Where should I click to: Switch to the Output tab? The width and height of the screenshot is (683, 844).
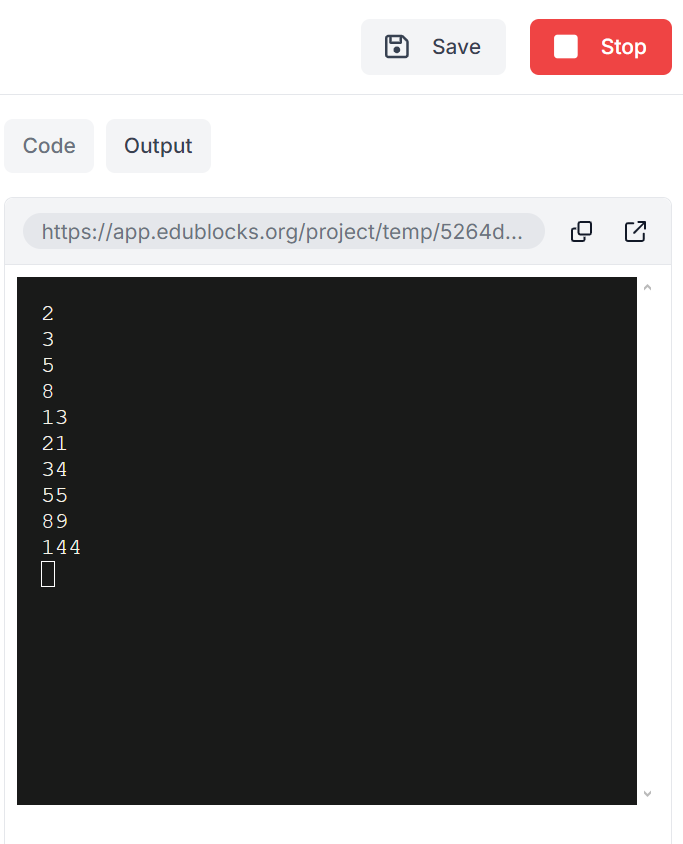[158, 146]
